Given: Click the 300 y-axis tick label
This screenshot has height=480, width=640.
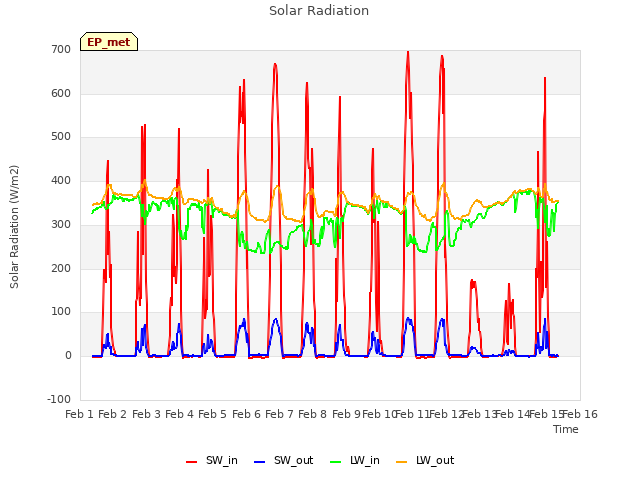Looking at the screenshot, I should (61, 224).
